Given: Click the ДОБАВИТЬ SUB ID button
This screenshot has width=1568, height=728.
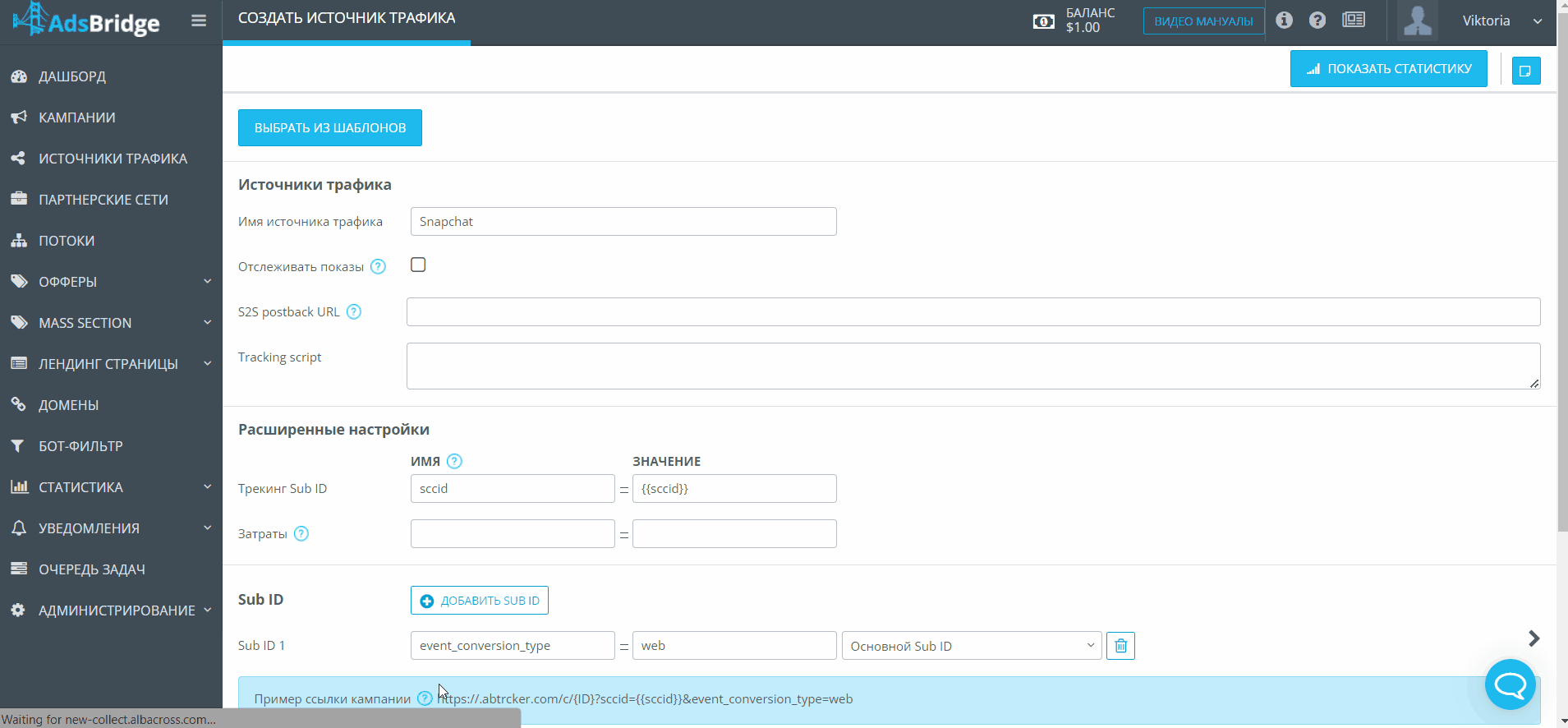Looking at the screenshot, I should pos(480,601).
